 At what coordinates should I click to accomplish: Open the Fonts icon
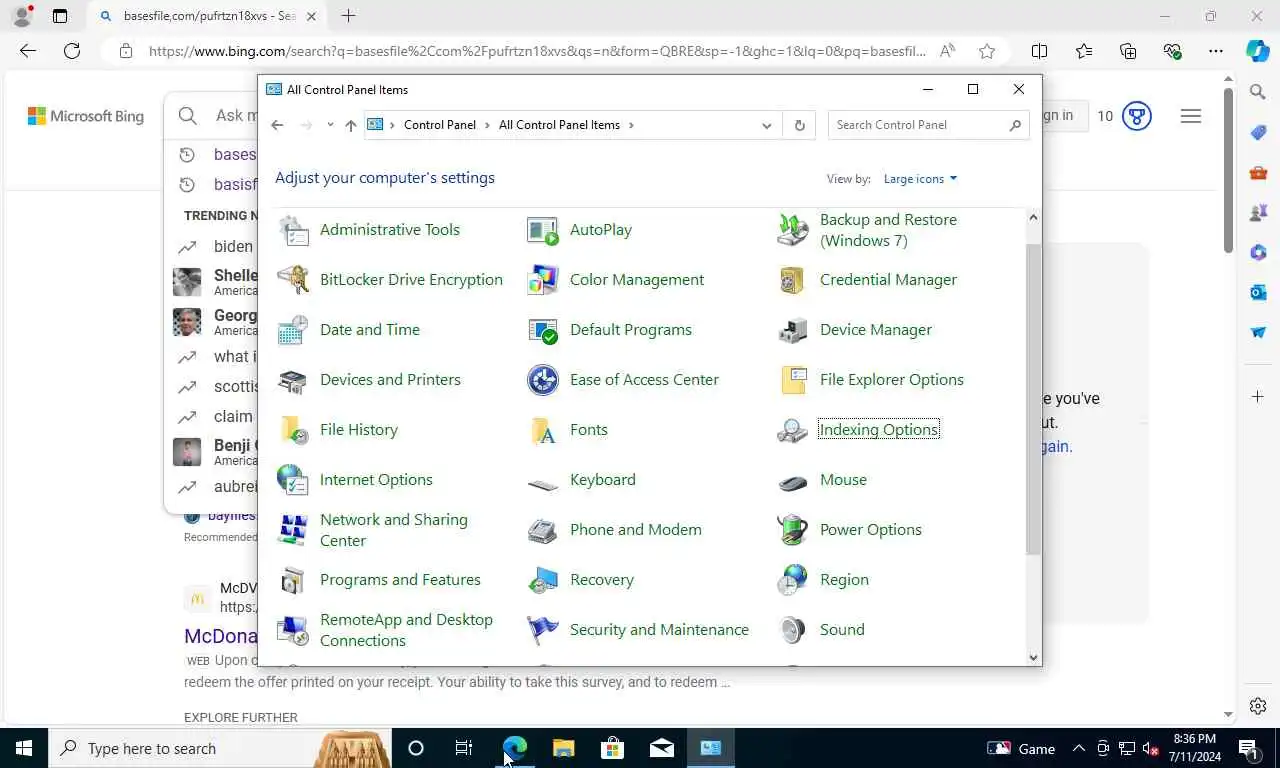pos(543,430)
